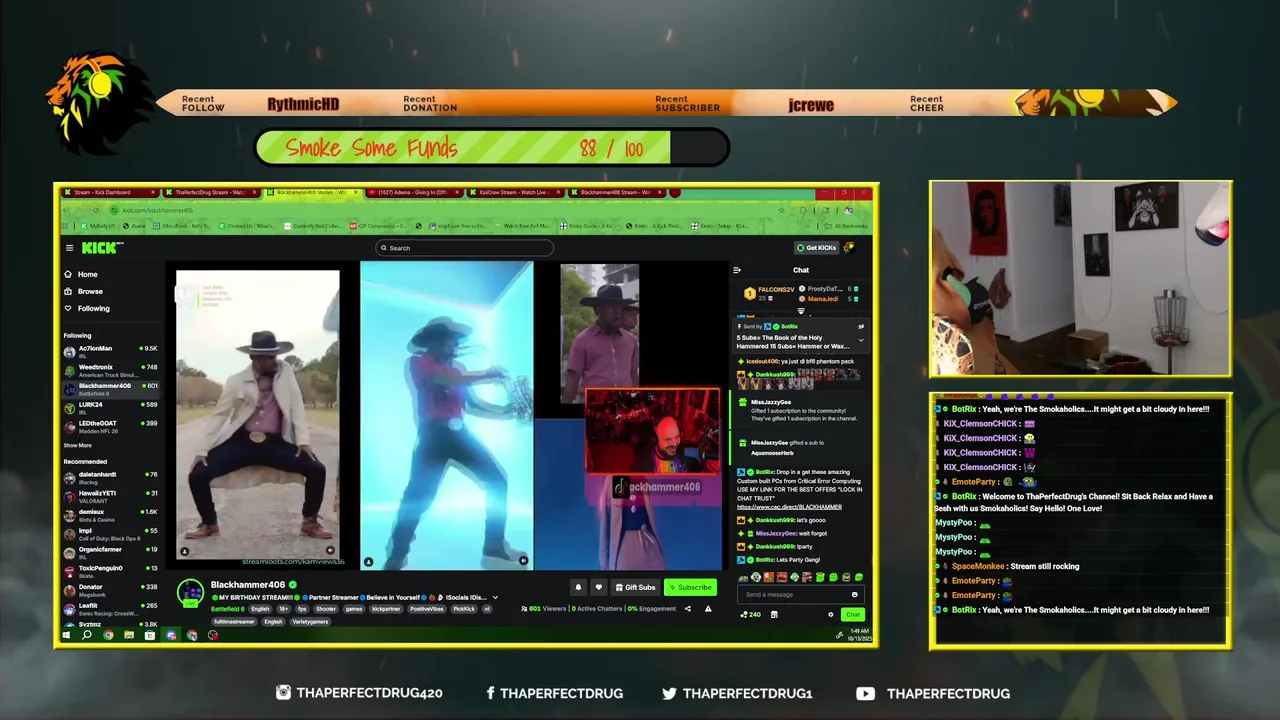Collapse the Chat panel with arrow icon

point(737,270)
